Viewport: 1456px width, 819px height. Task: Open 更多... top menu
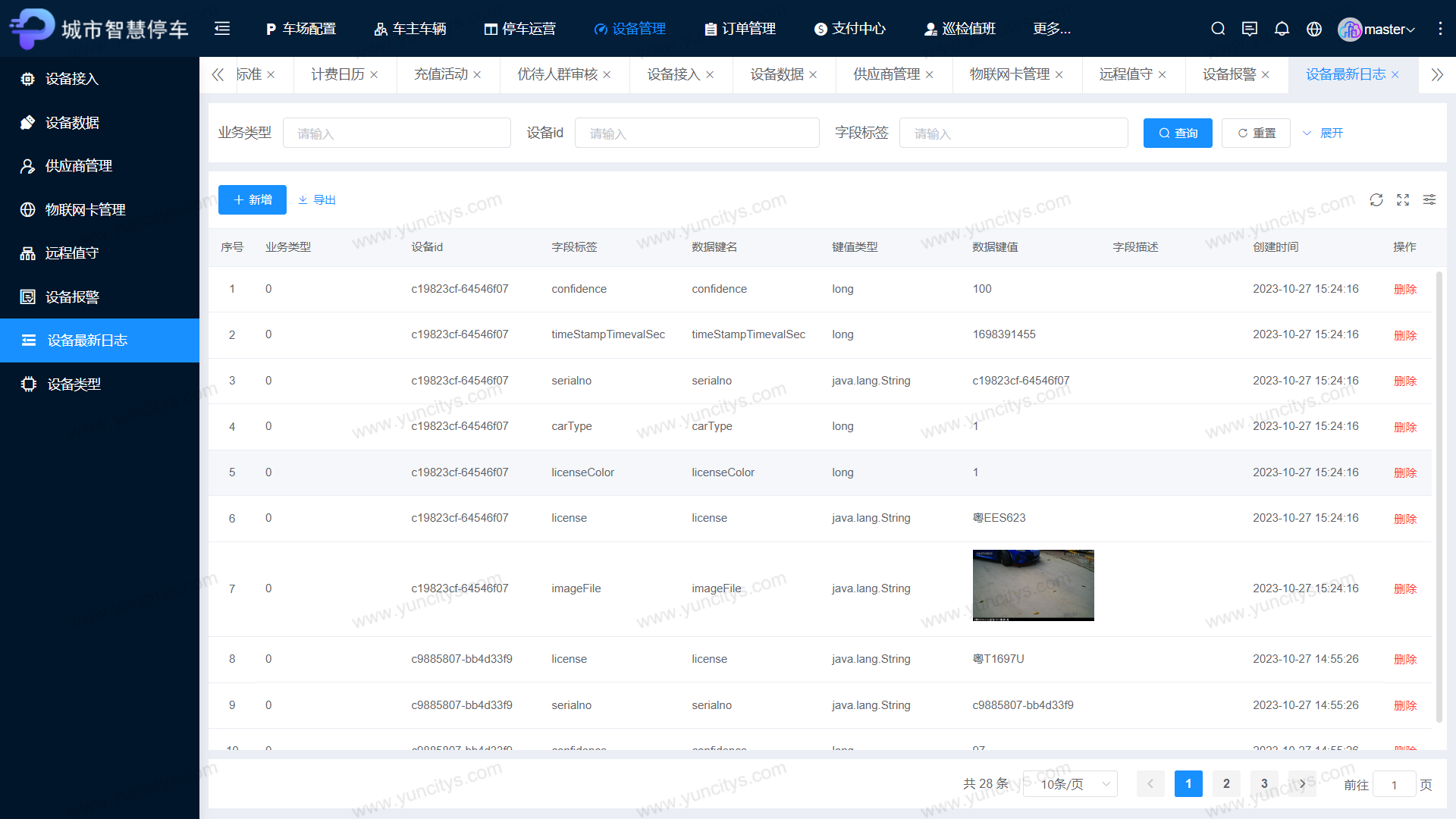click(1052, 29)
